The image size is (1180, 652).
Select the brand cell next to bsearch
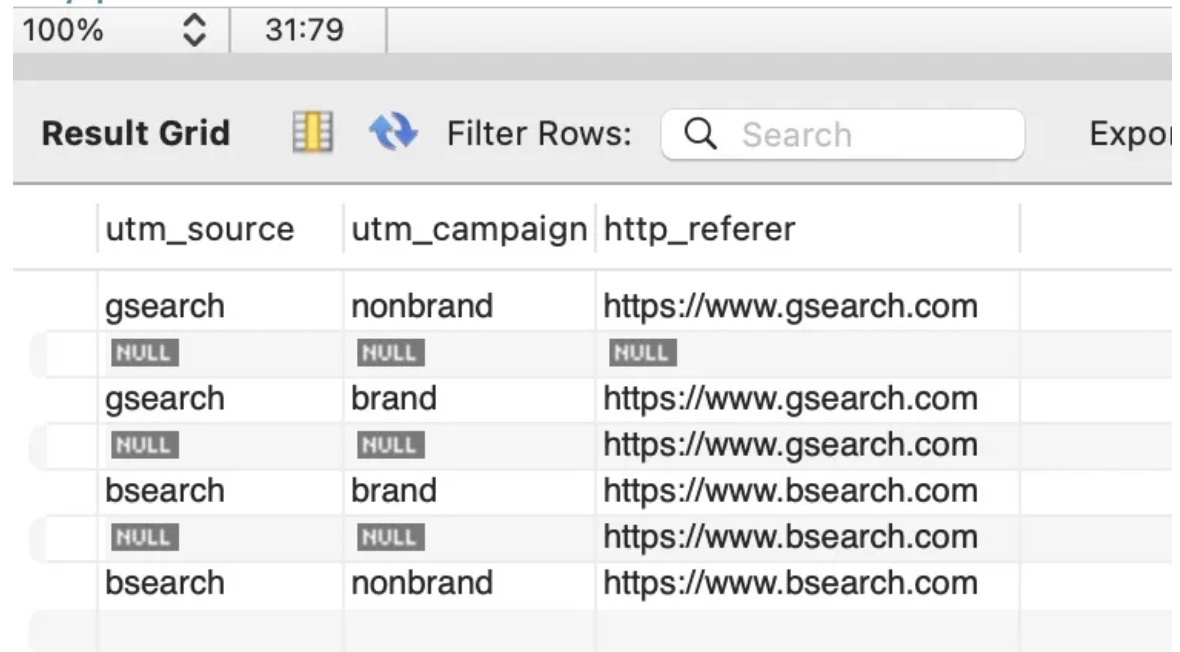coord(393,491)
